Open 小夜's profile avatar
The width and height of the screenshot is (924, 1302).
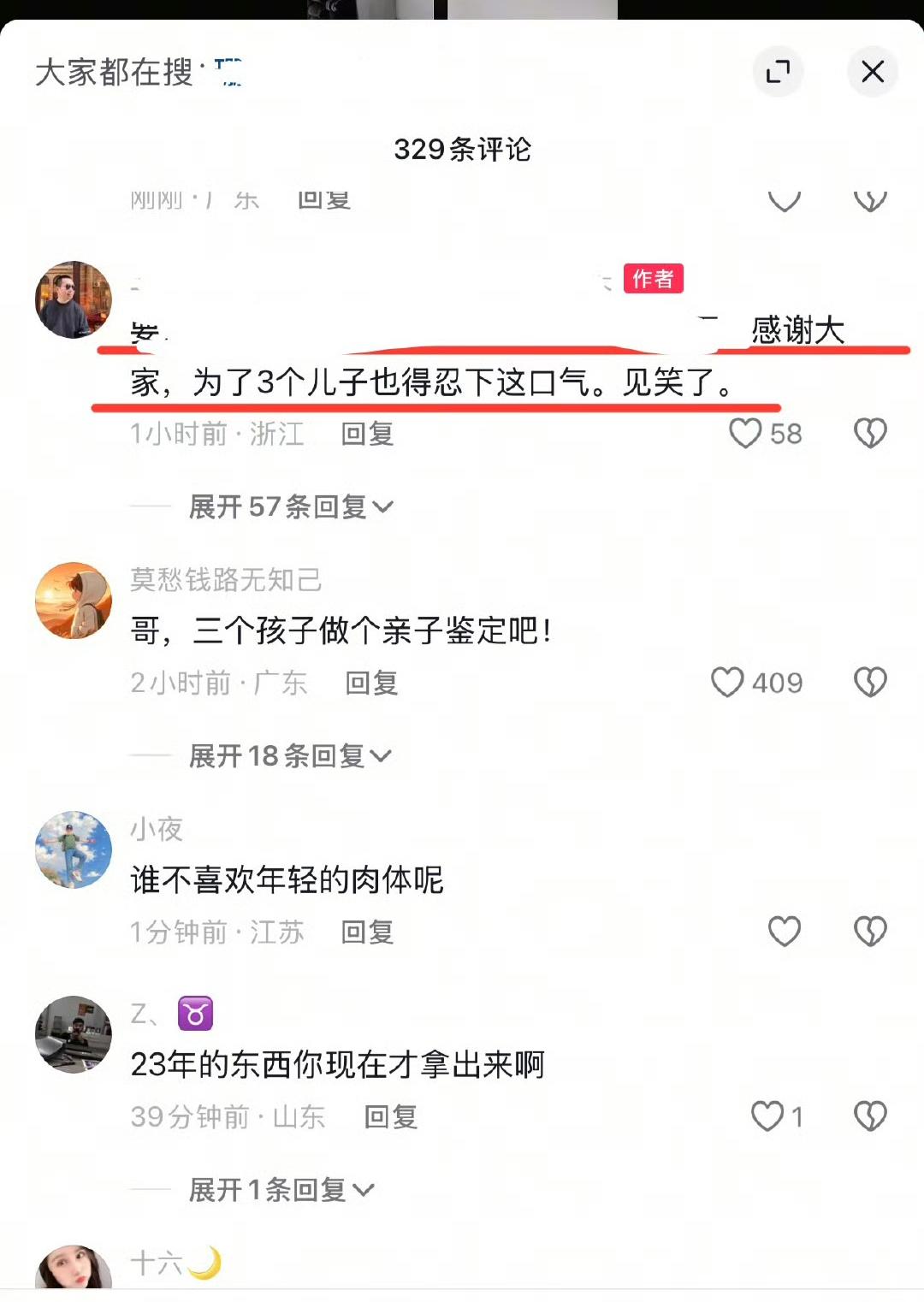[74, 849]
